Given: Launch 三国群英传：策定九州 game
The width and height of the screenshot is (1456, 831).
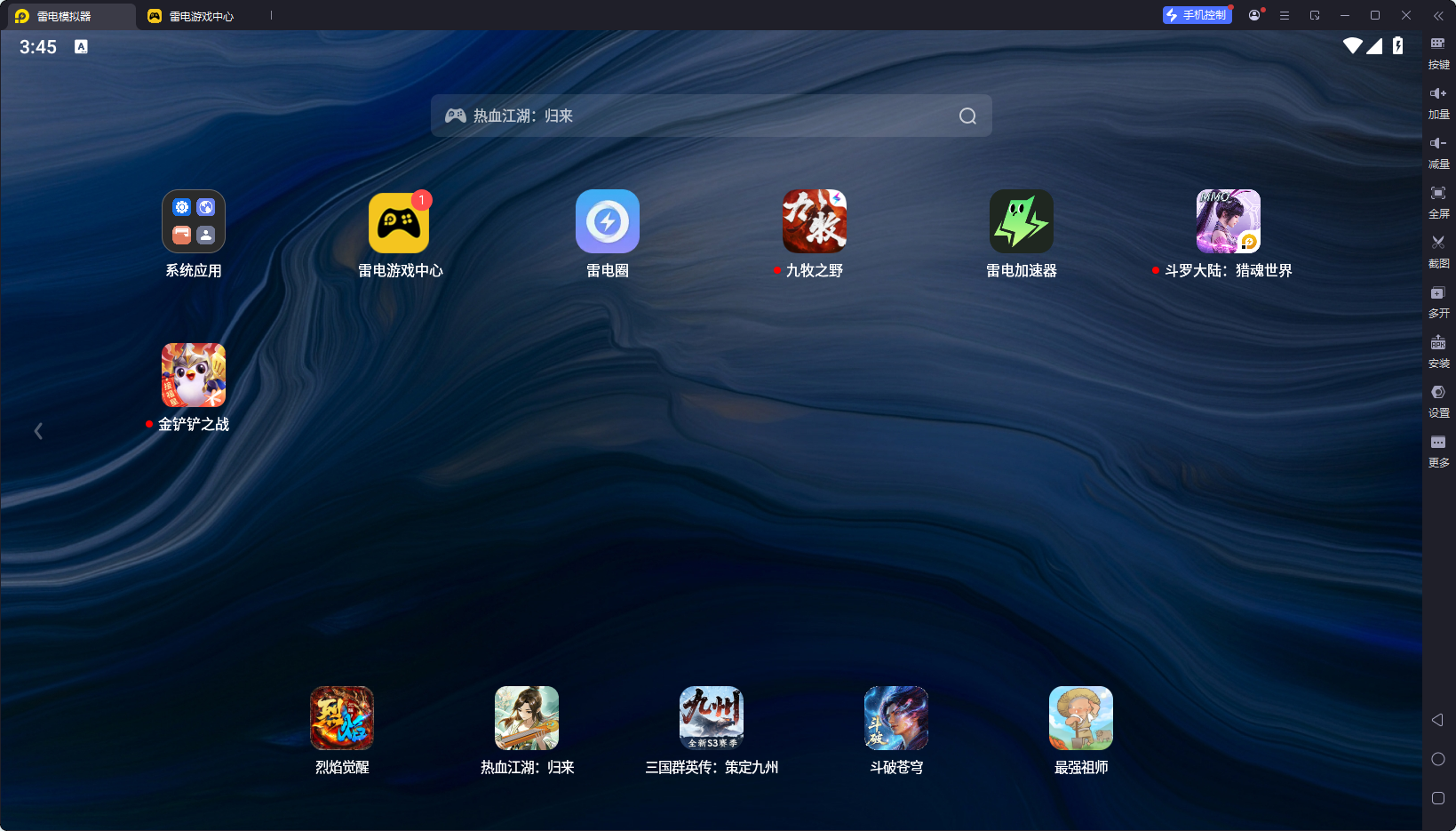Looking at the screenshot, I should [712, 718].
